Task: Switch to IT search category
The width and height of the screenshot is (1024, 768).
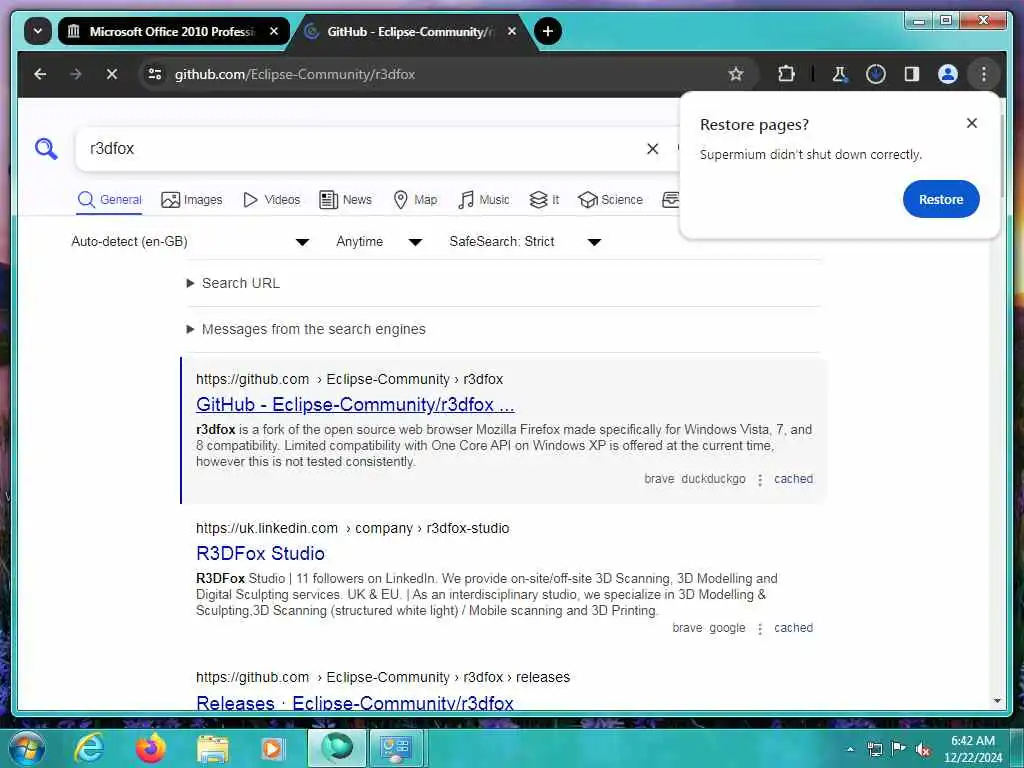Action: (x=545, y=200)
